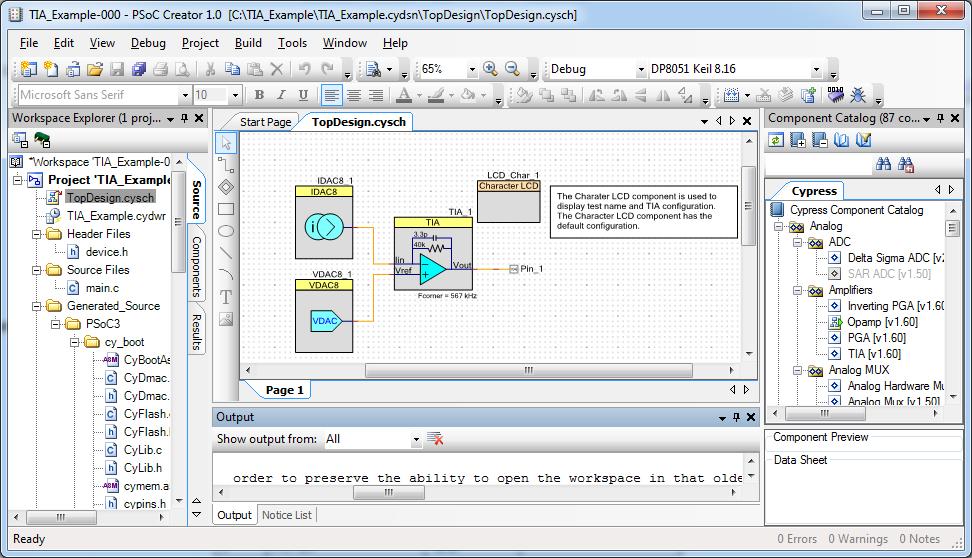Open the DP8051 Keil 8.16 toolchain dropdown
972x558 pixels.
[x=816, y=69]
